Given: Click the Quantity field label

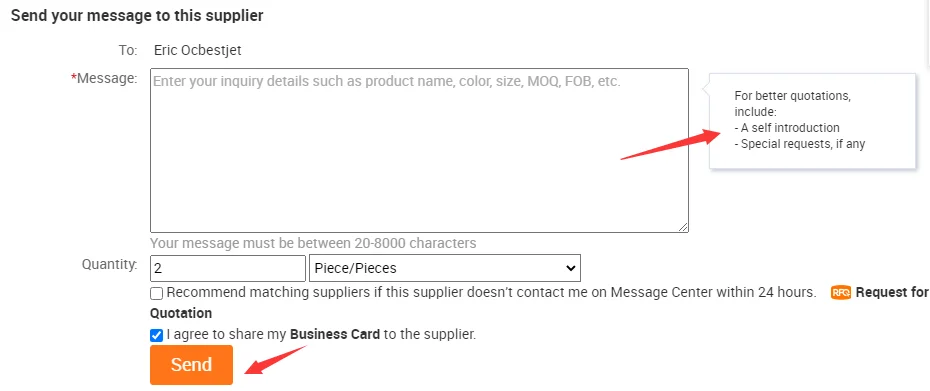Looking at the screenshot, I should [x=110, y=265].
